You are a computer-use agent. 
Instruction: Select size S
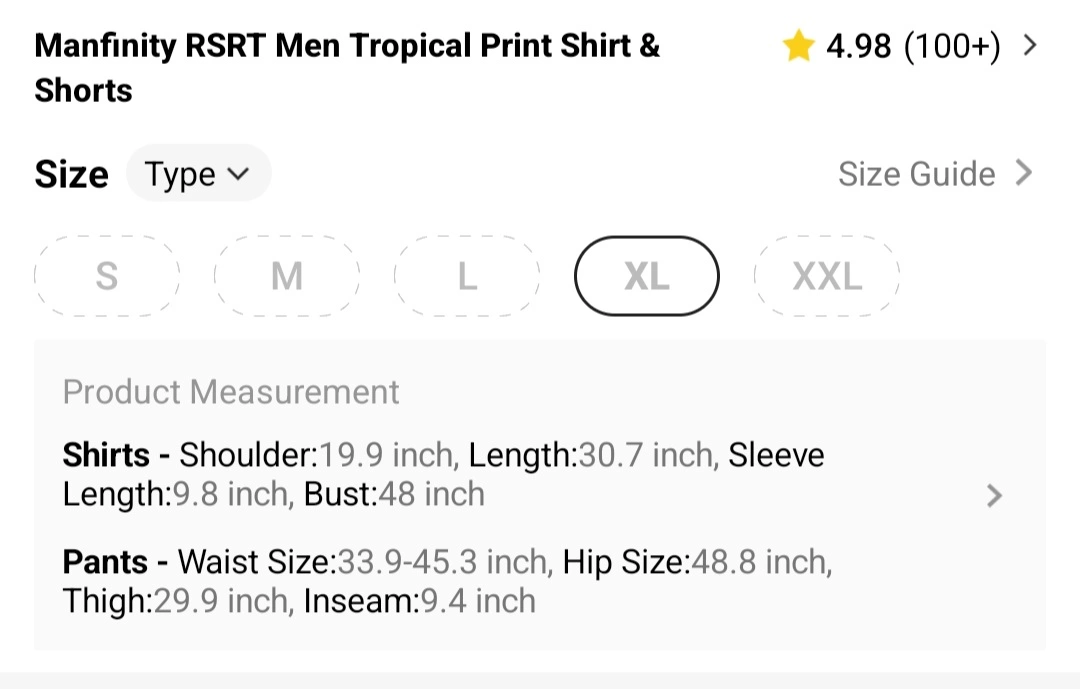point(107,276)
